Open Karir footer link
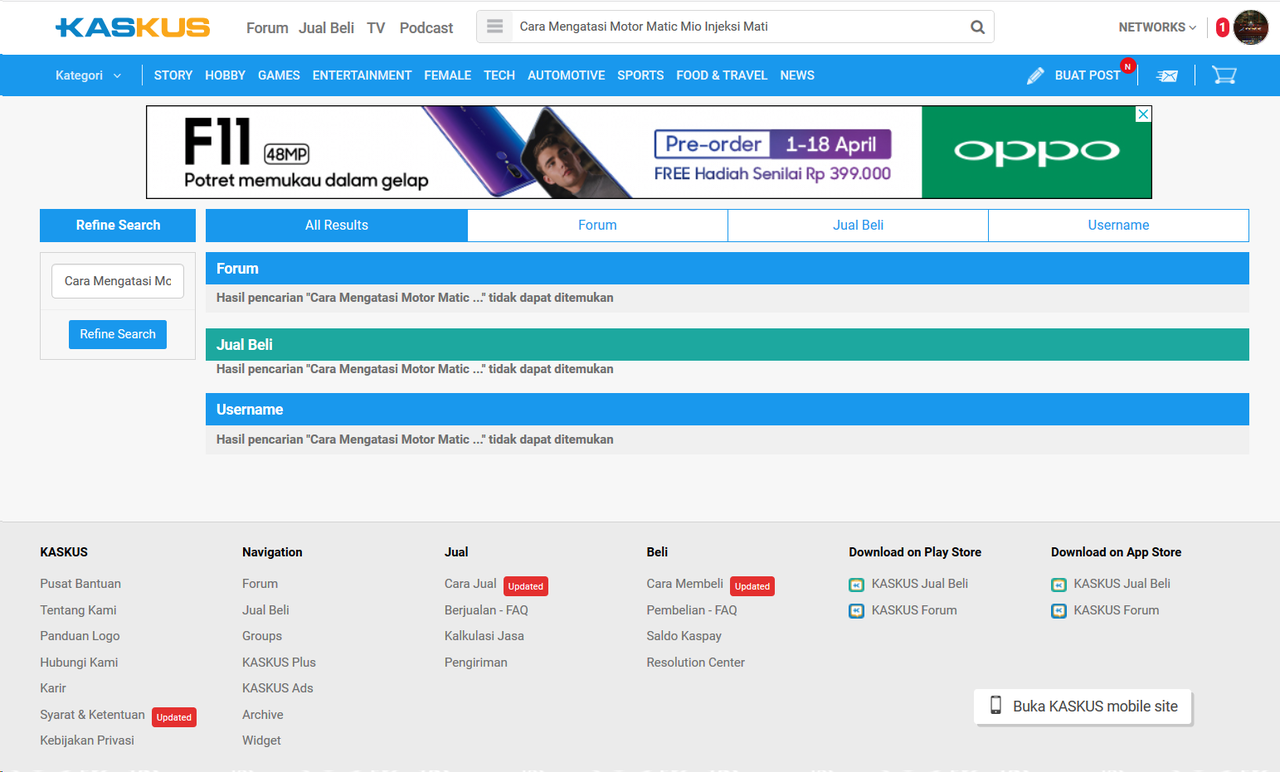The height and width of the screenshot is (772, 1280). pyautogui.click(x=53, y=688)
